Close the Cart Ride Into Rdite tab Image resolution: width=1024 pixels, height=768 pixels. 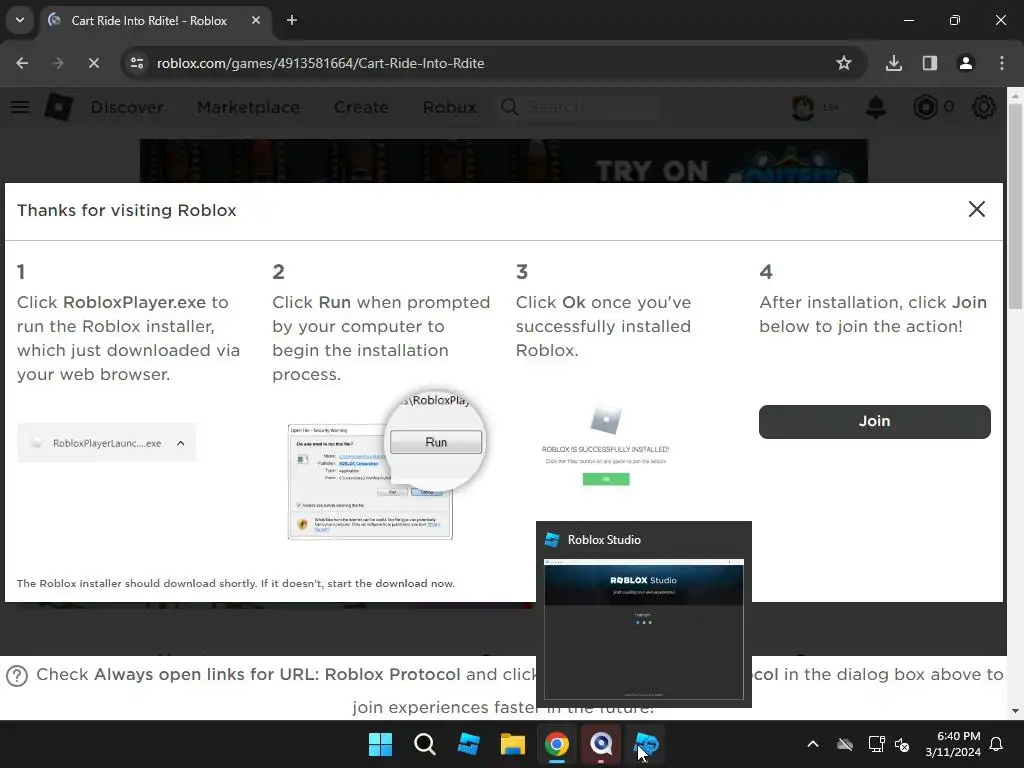[x=256, y=20]
